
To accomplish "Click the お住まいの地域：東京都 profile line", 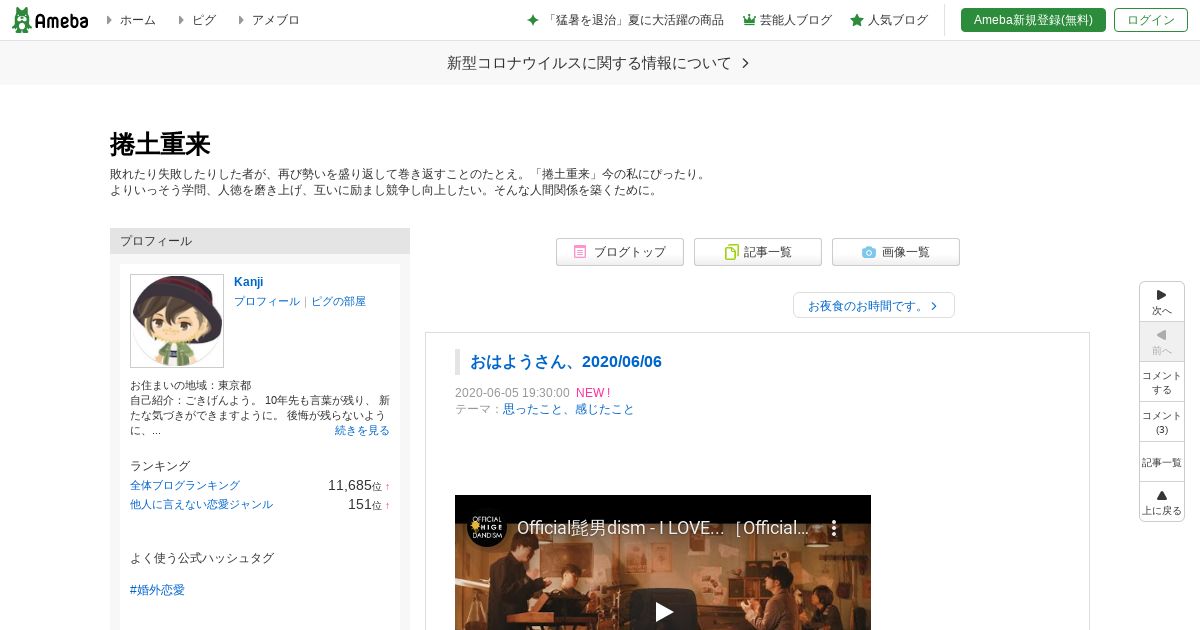I will point(190,385).
